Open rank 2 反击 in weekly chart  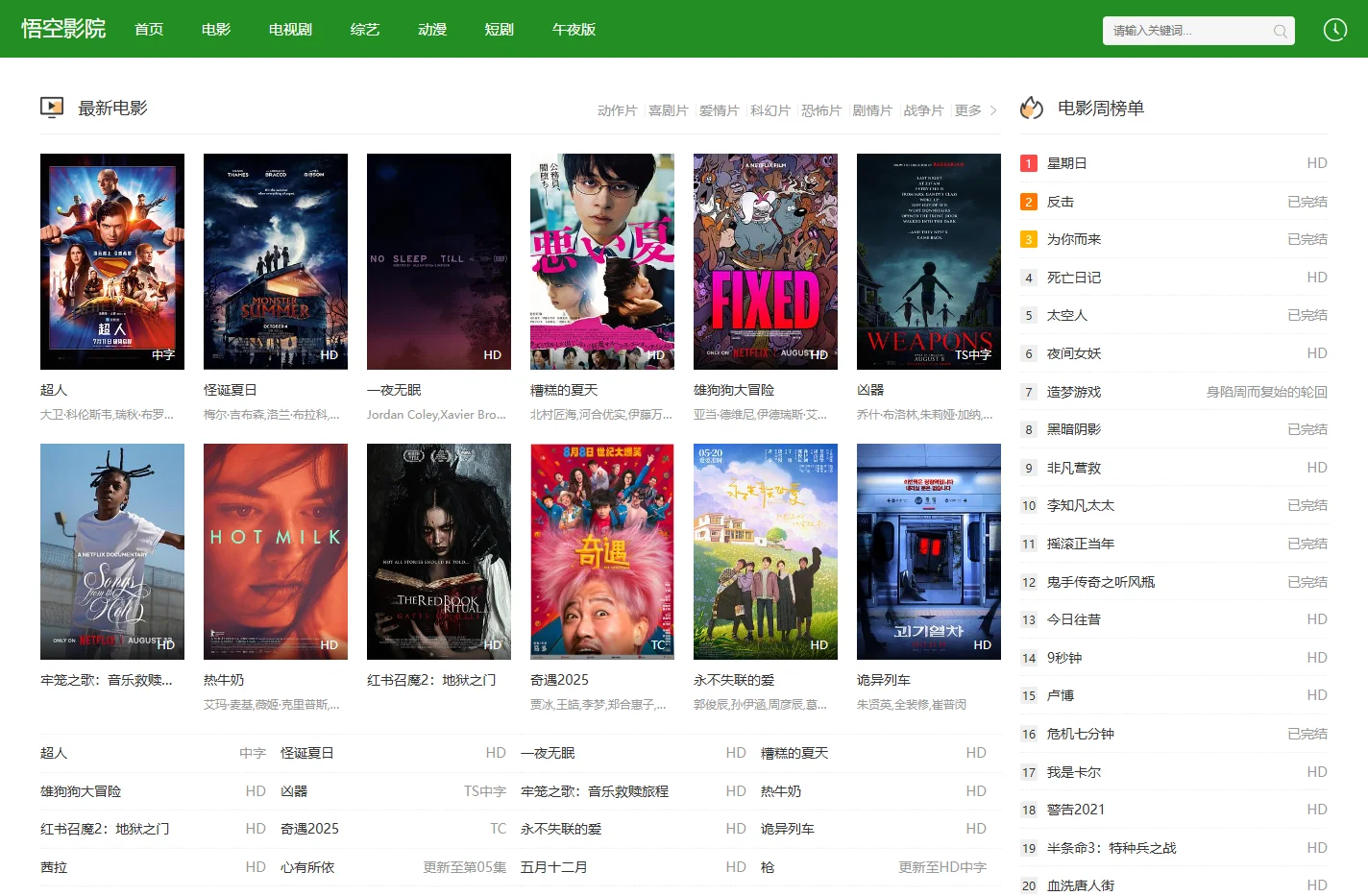[1174, 202]
